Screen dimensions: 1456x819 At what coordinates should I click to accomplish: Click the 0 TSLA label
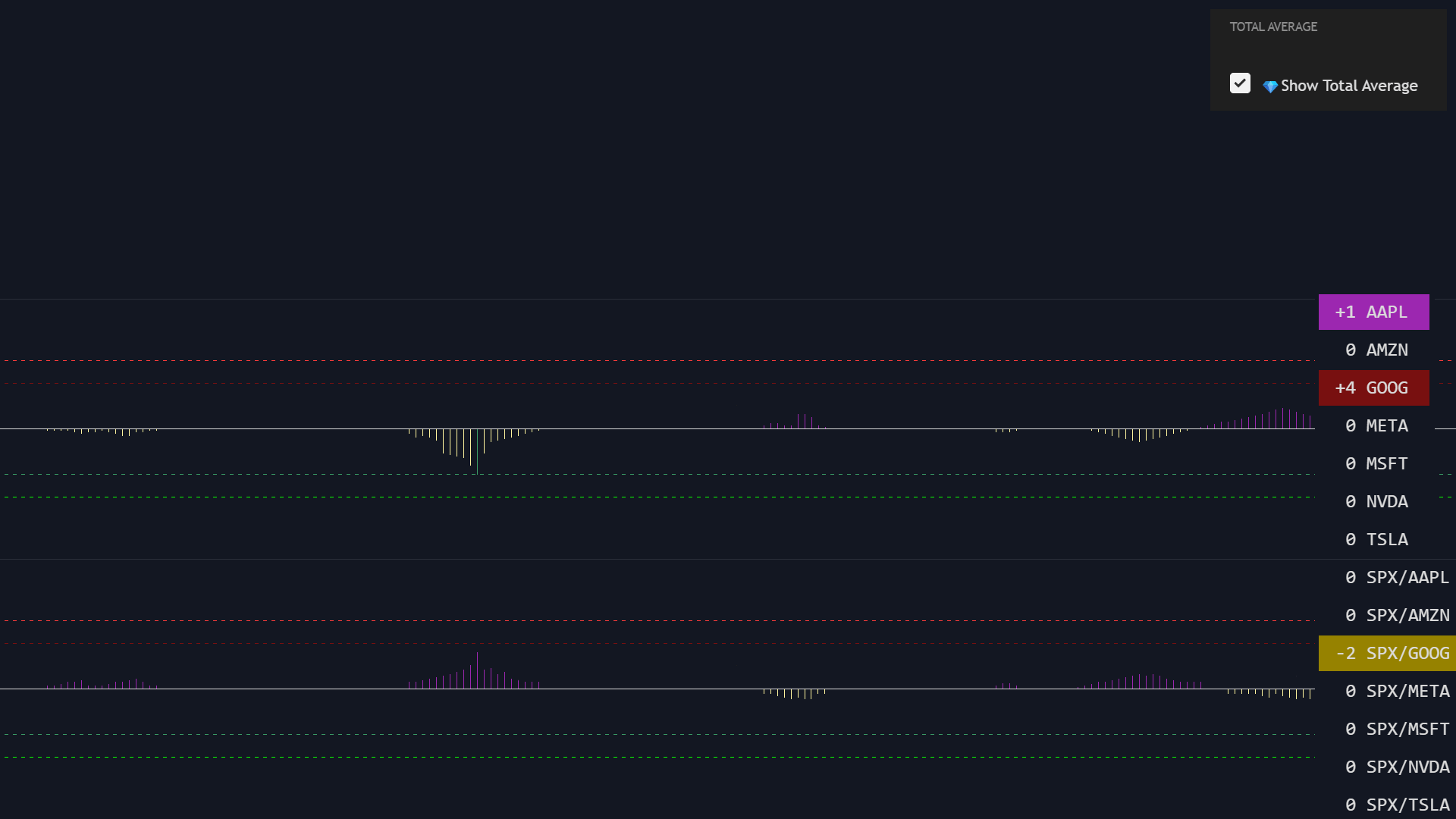[1376, 540]
